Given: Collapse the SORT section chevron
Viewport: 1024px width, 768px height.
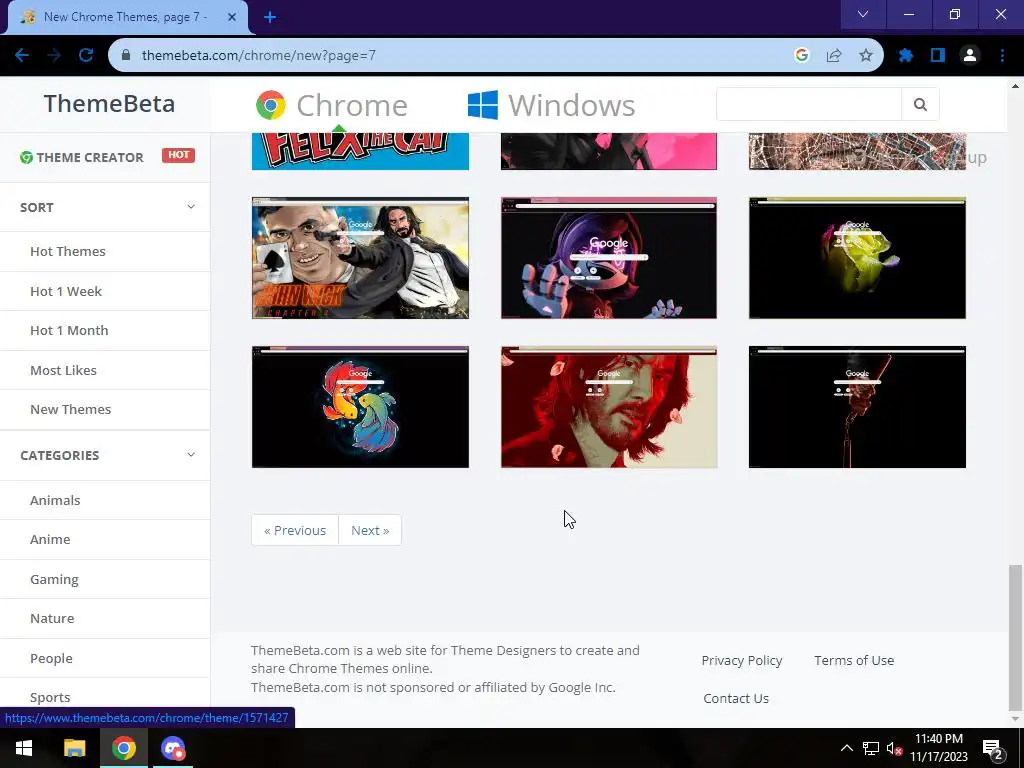Looking at the screenshot, I should [191, 207].
